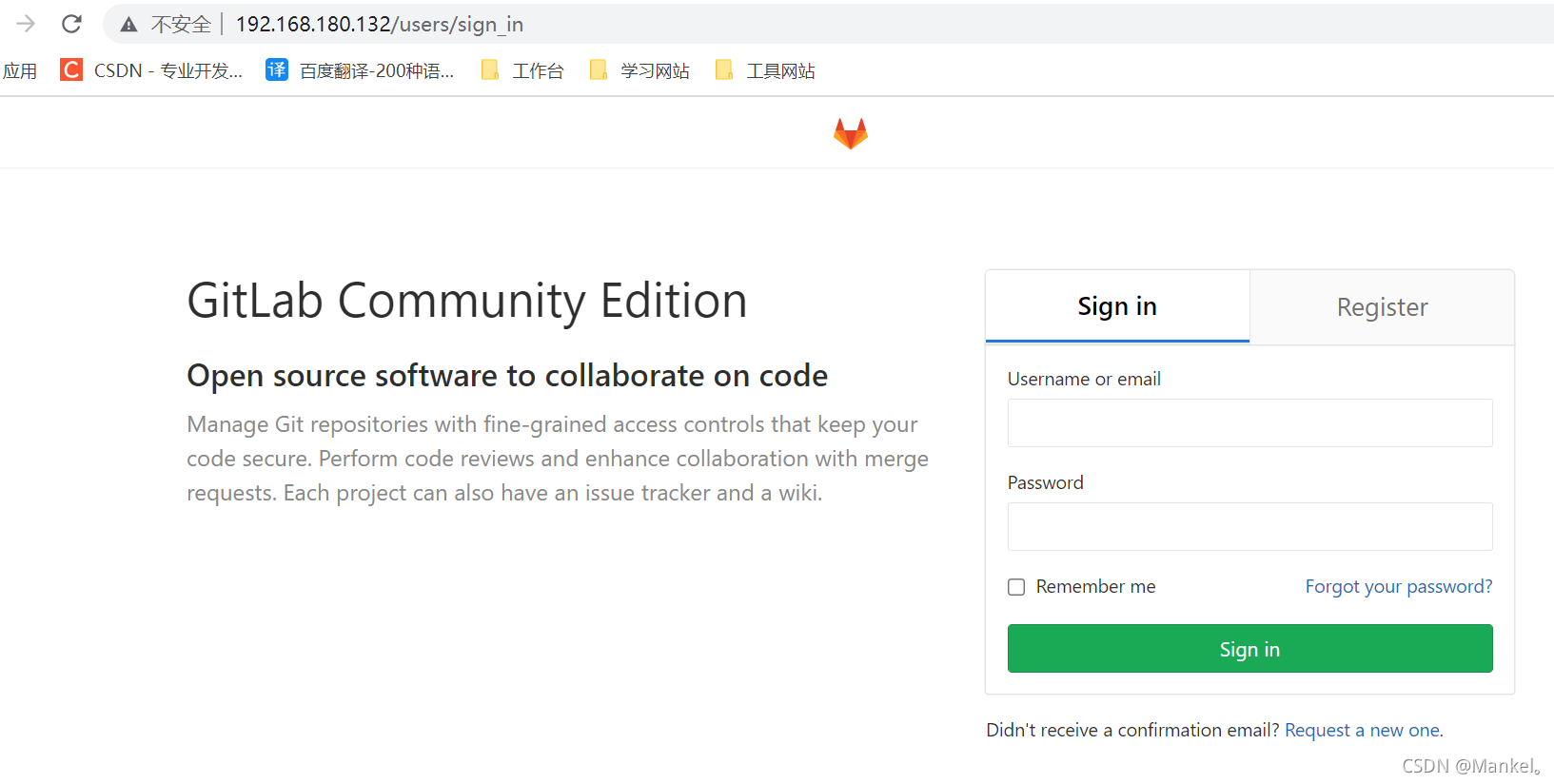Open the Forgot your password link
The width and height of the screenshot is (1554, 784).
tap(1398, 586)
